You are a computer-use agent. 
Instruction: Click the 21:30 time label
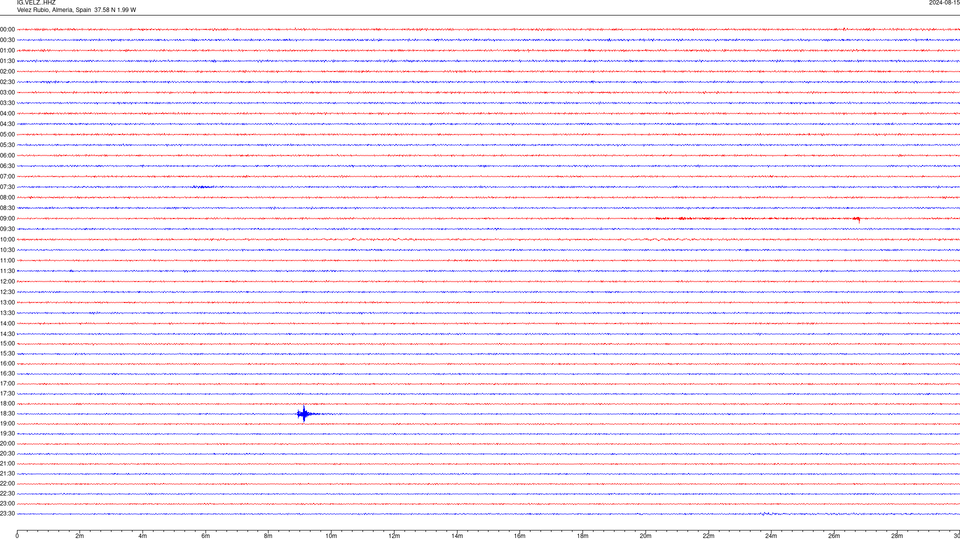(x=7, y=474)
